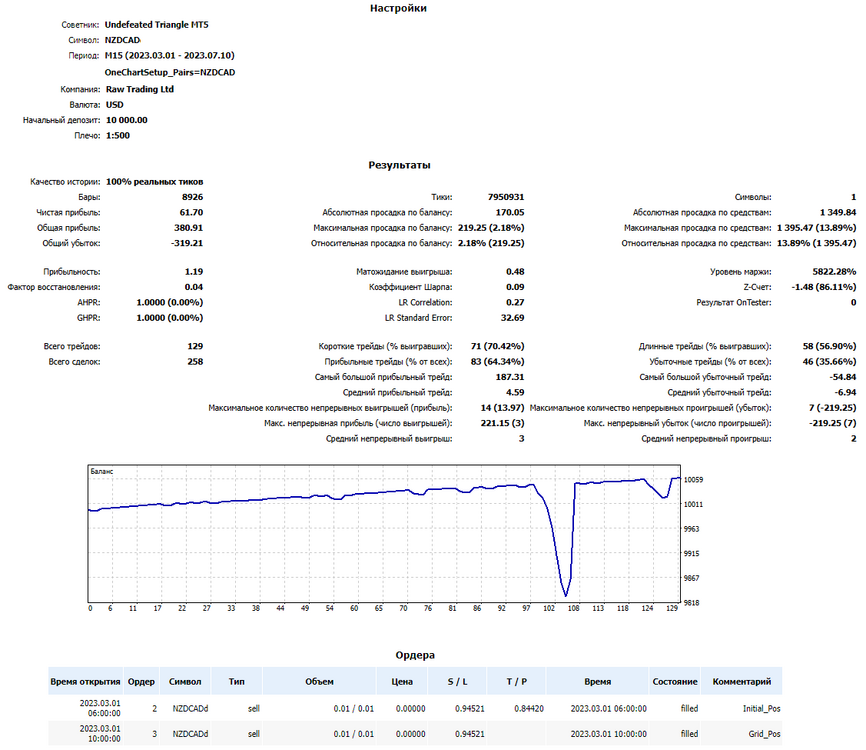Click the Цена column header

[402, 682]
